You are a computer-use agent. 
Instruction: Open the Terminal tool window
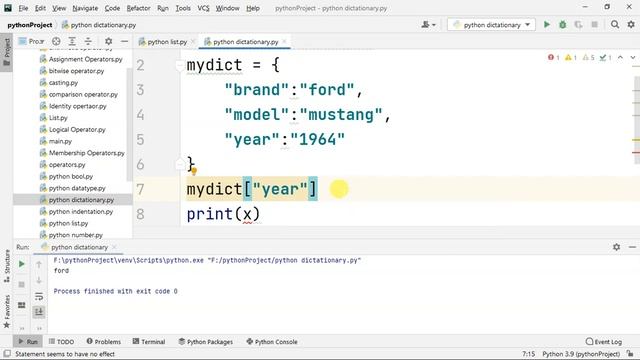coord(149,342)
